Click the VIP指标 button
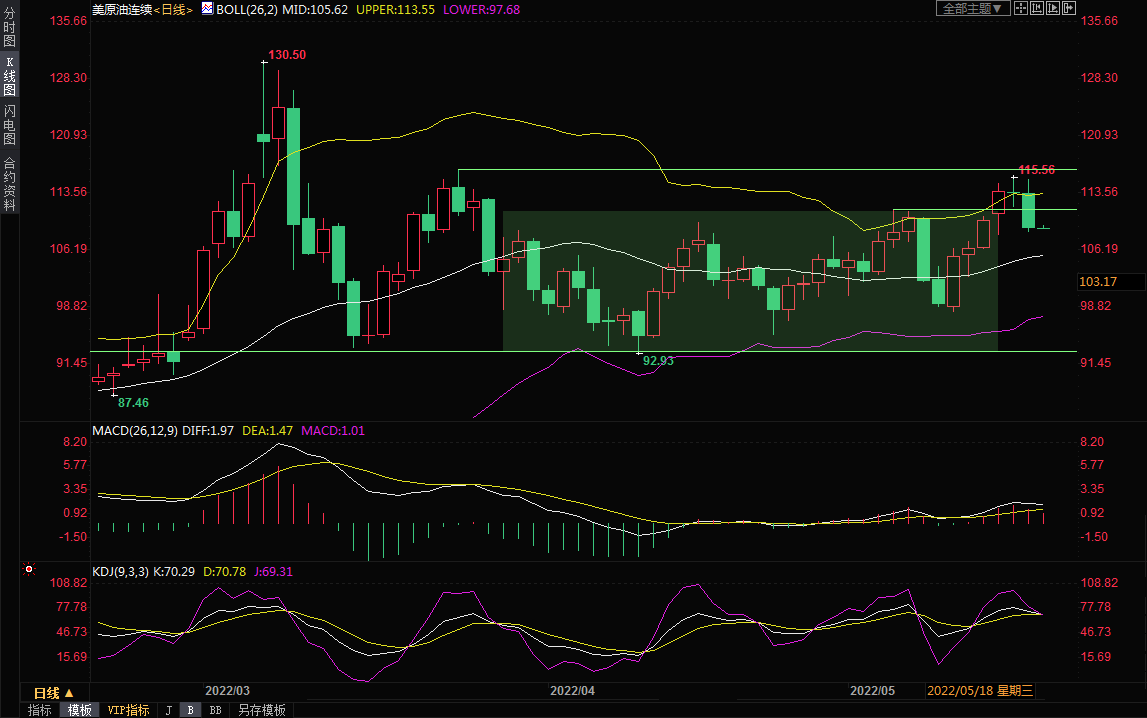This screenshot has height=718, width=1147. point(128,710)
